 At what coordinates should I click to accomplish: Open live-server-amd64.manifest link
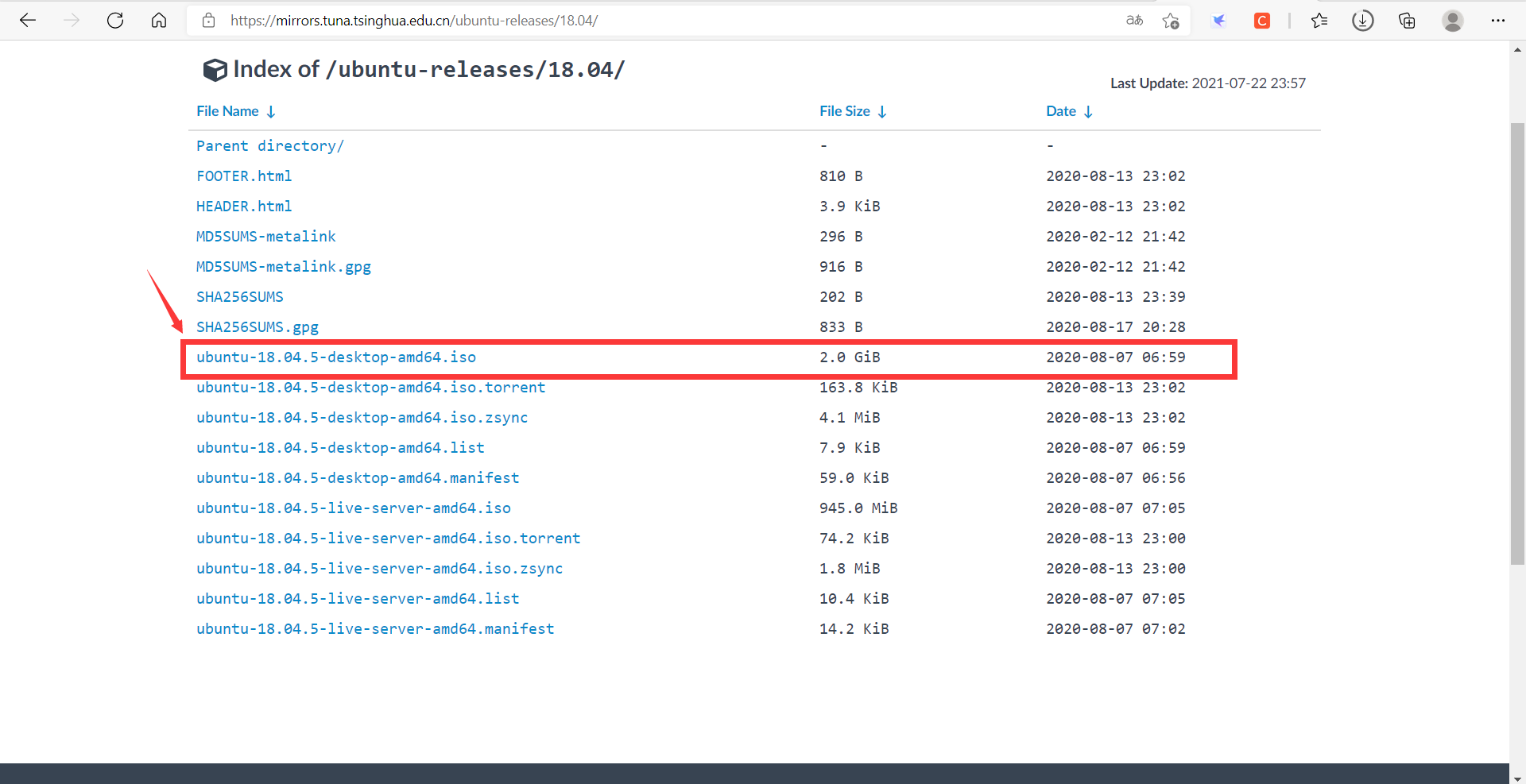375,629
